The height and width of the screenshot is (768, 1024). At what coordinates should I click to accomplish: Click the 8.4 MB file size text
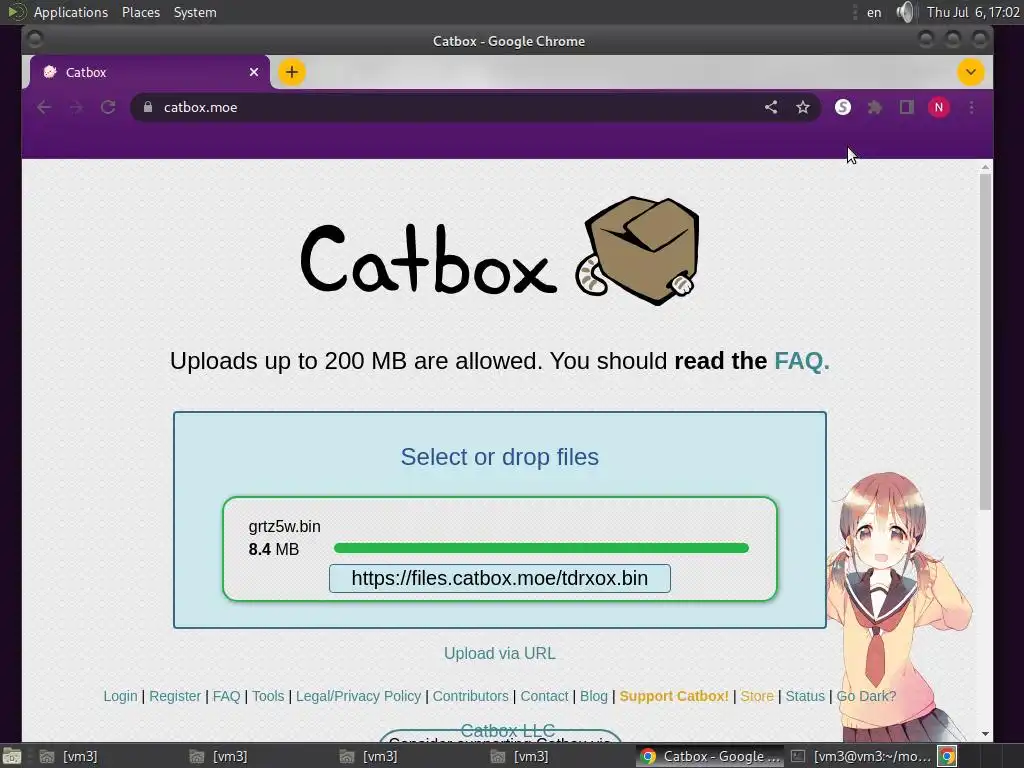(x=274, y=549)
